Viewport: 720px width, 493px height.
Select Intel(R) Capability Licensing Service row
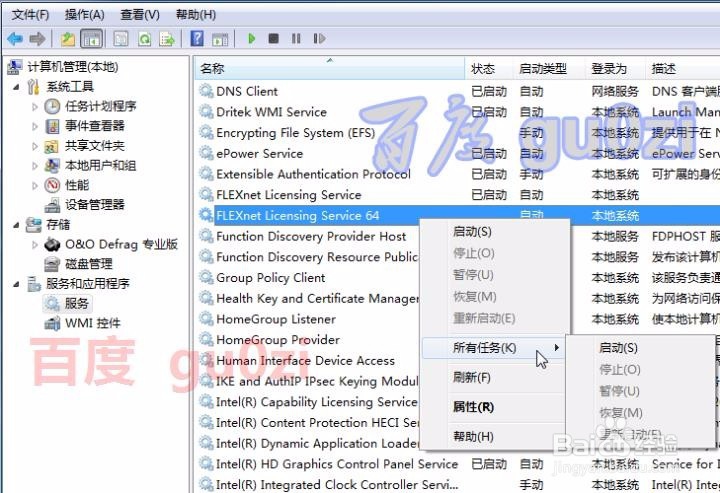tap(316, 402)
